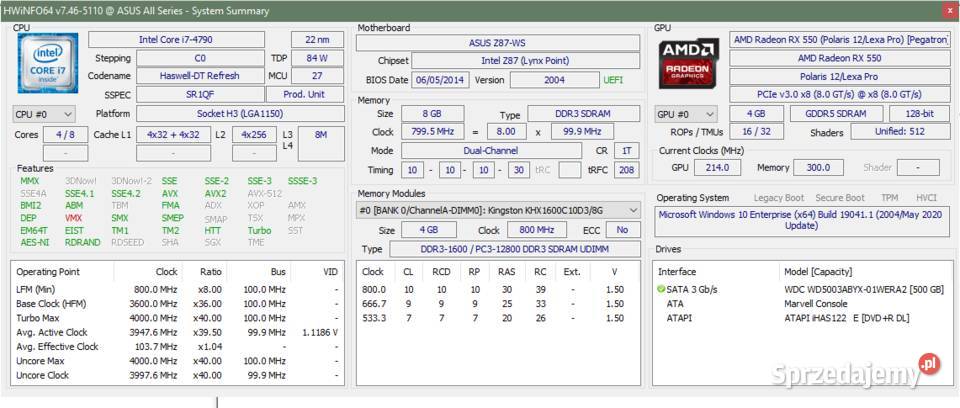Expand the memory module Kingston KHX1600C10D3/8G dropdown
Viewport: 960px width, 408px height.
click(x=498, y=210)
